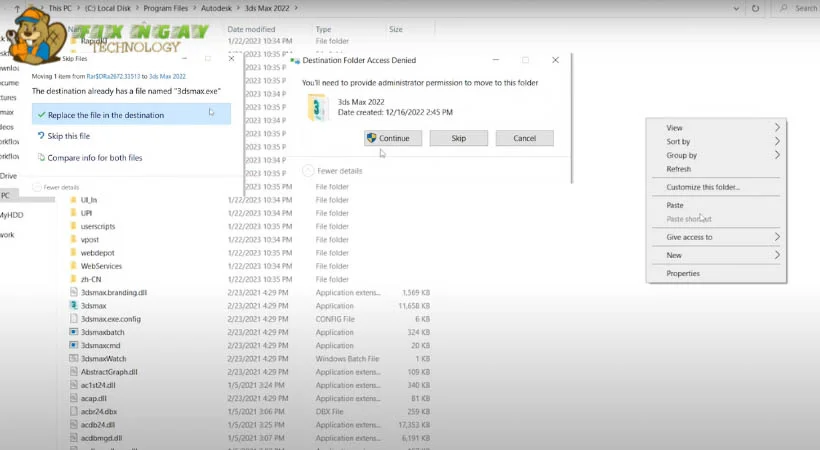Image resolution: width=820 pixels, height=450 pixels.
Task: Click ac1st24.dll file icon
Action: [x=73, y=385]
